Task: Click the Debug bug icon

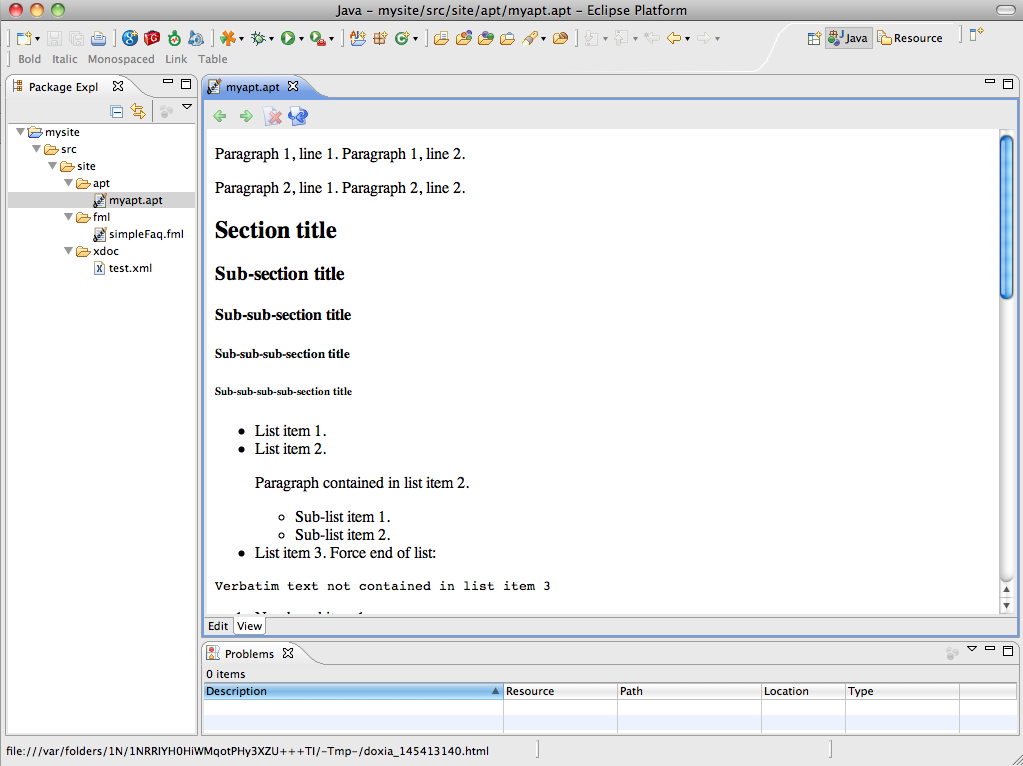Action: [x=258, y=38]
